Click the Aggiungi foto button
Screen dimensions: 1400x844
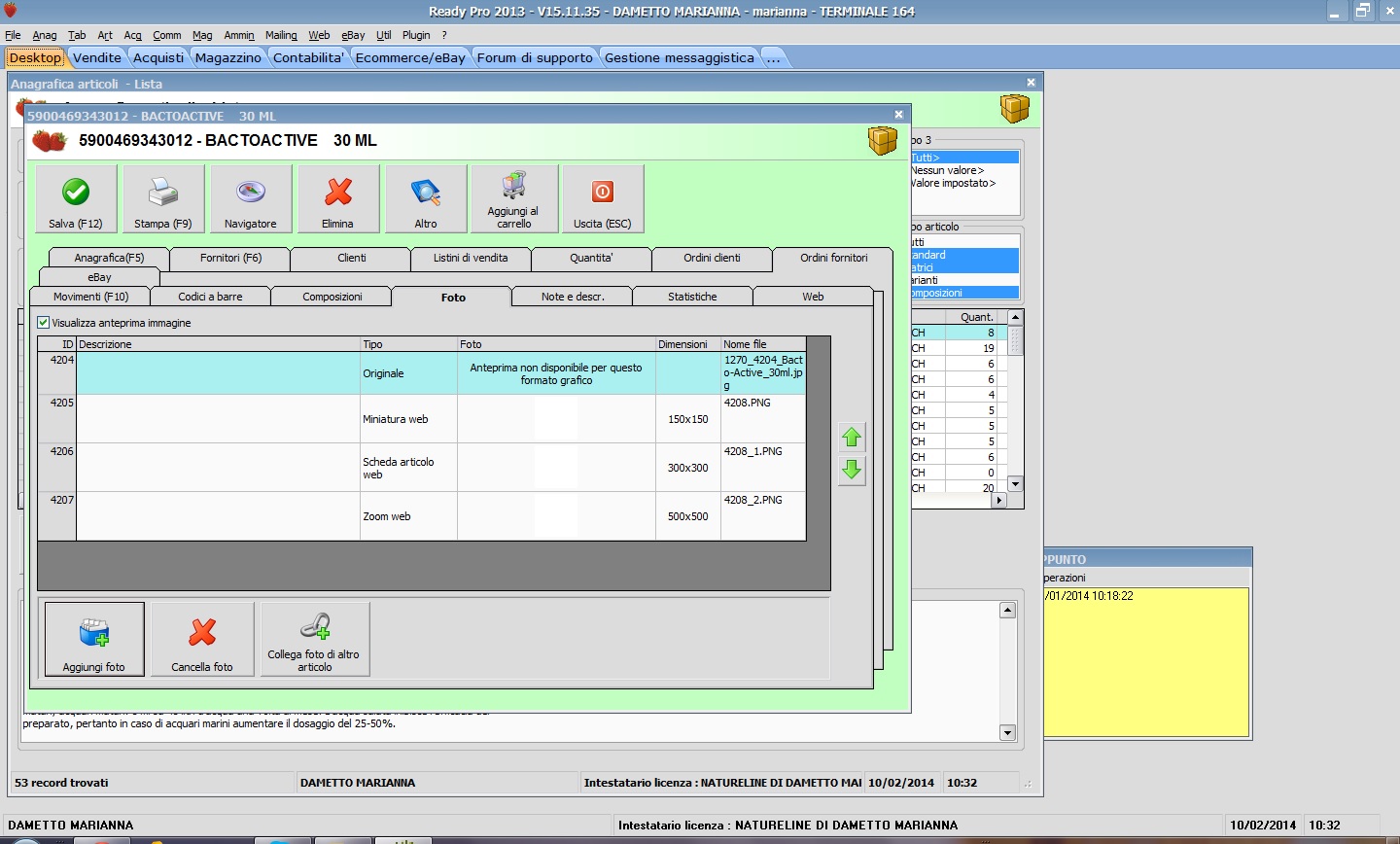[x=94, y=639]
